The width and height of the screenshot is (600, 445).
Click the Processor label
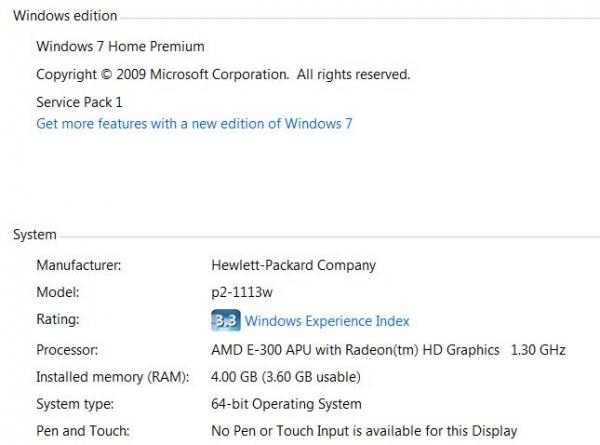pyautogui.click(x=69, y=349)
